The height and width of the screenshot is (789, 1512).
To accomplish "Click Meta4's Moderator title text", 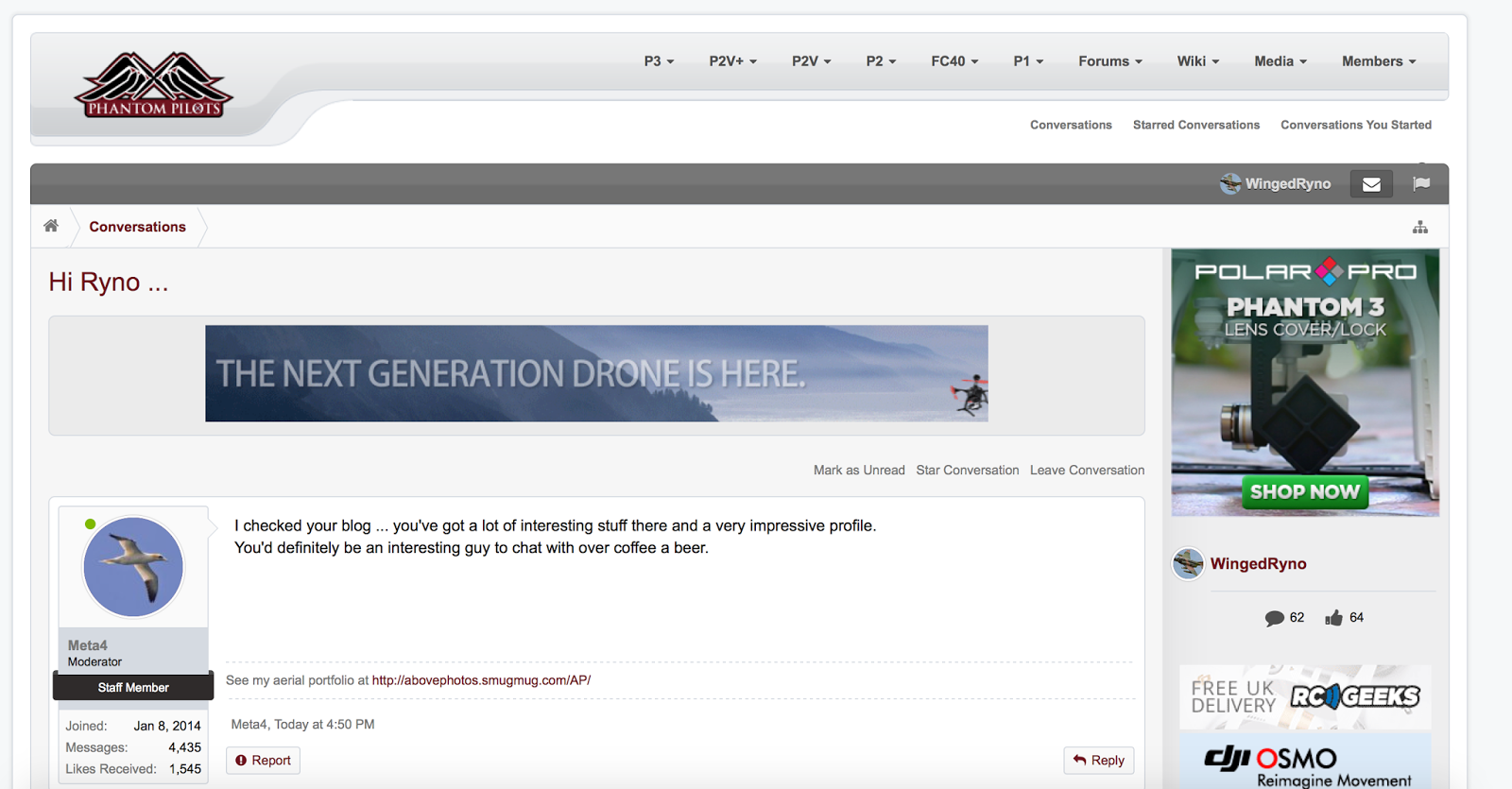I will tap(94, 662).
